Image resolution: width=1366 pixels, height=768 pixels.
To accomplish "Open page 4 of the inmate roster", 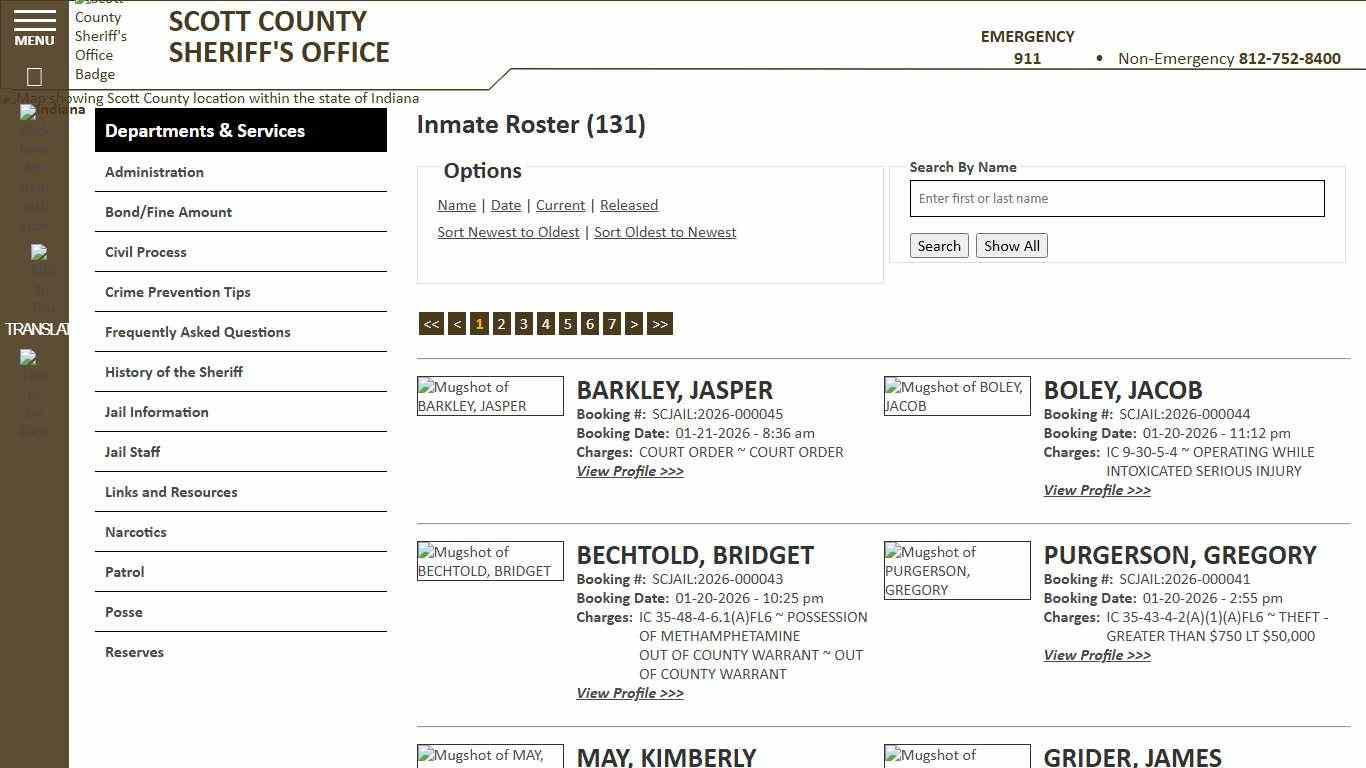I will pos(545,323).
